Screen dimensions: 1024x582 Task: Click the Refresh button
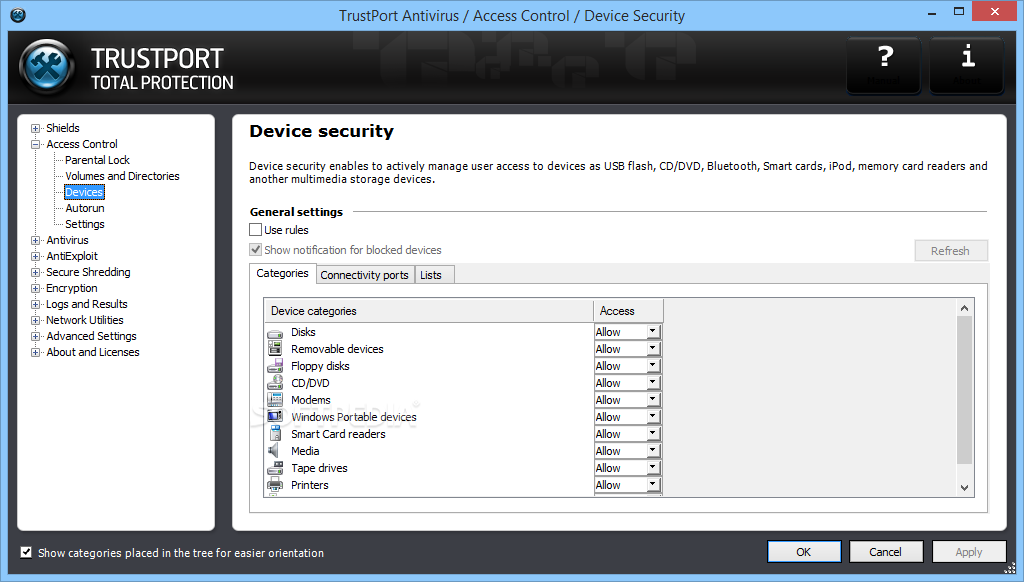click(x=951, y=251)
